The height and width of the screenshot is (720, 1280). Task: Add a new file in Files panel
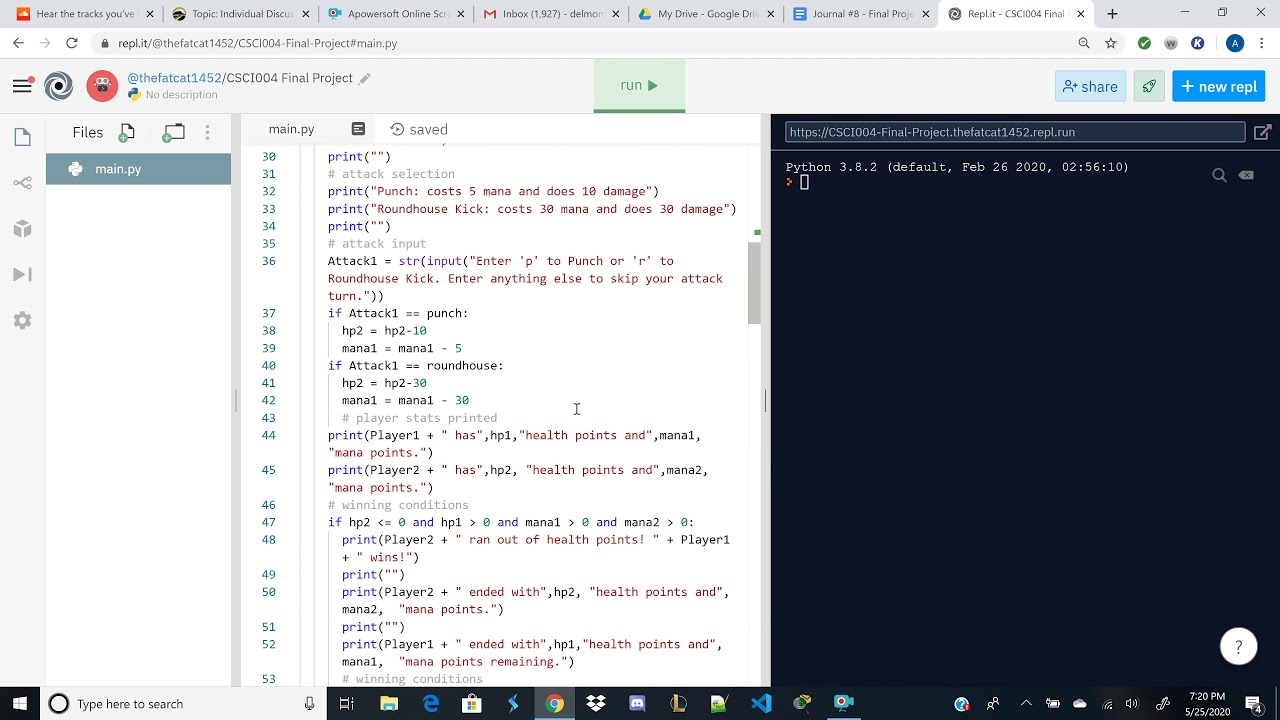pos(127,132)
